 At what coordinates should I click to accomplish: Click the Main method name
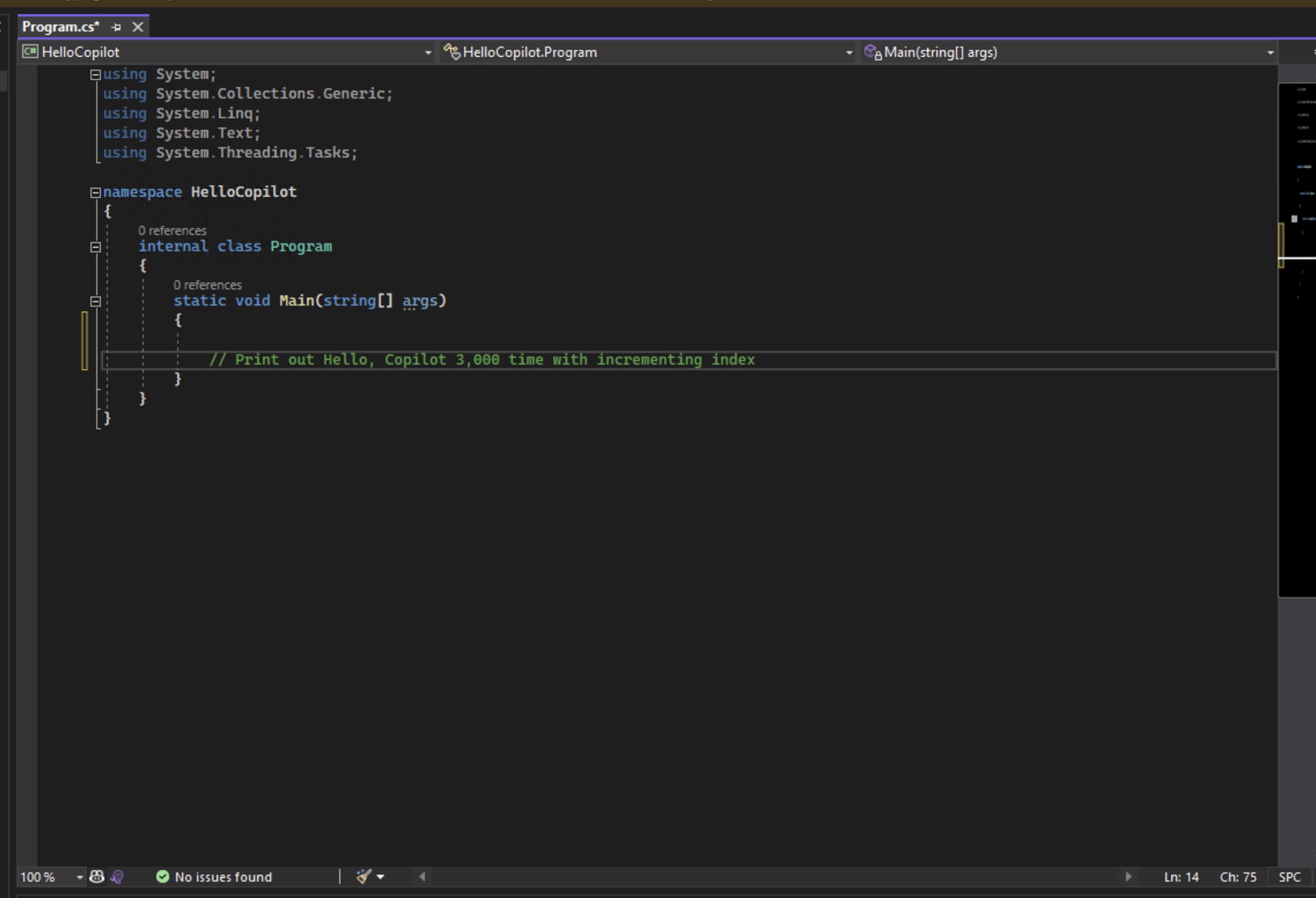coord(297,301)
